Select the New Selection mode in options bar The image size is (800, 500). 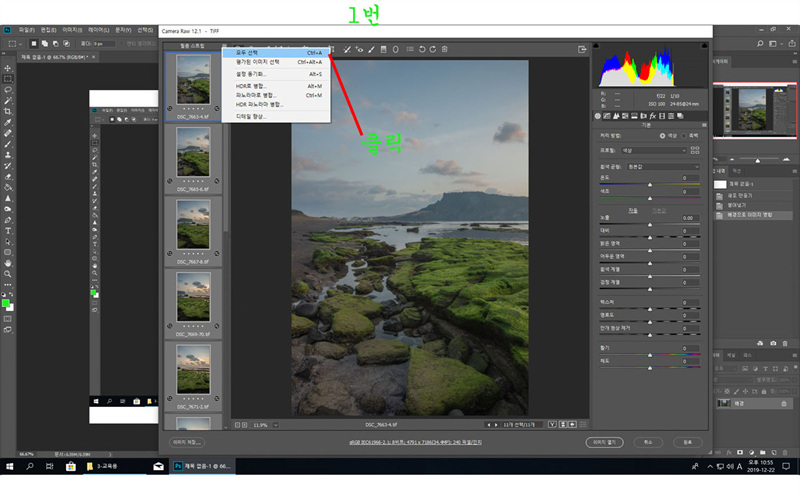[x=34, y=44]
